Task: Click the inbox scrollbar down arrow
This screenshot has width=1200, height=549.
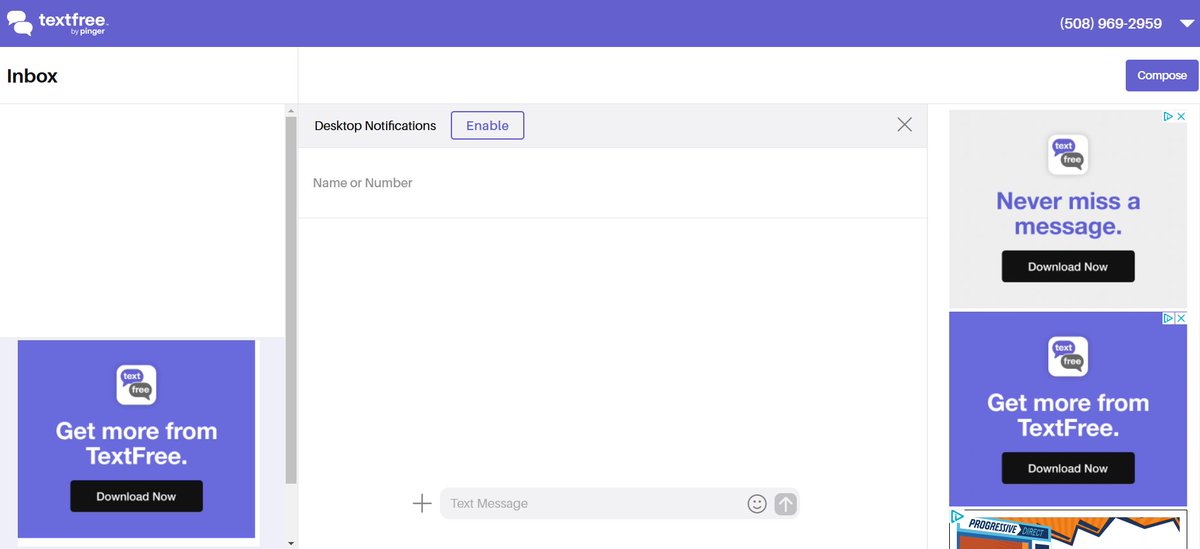Action: pyautogui.click(x=291, y=543)
